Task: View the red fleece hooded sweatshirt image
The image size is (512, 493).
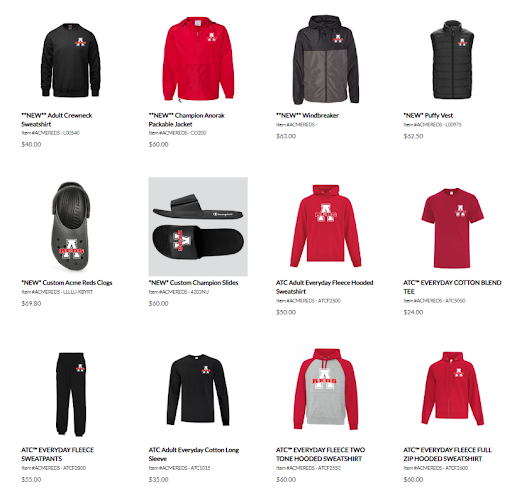Action: pos(326,226)
